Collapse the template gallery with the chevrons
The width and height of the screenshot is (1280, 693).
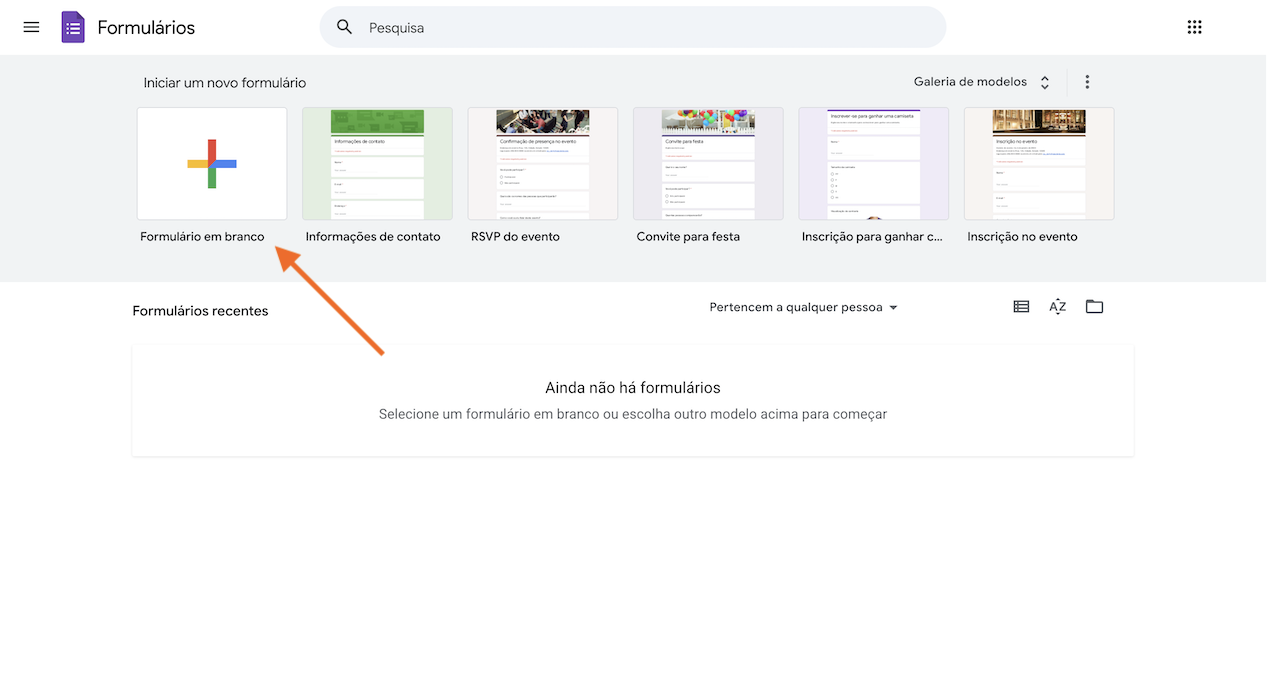coord(1044,82)
